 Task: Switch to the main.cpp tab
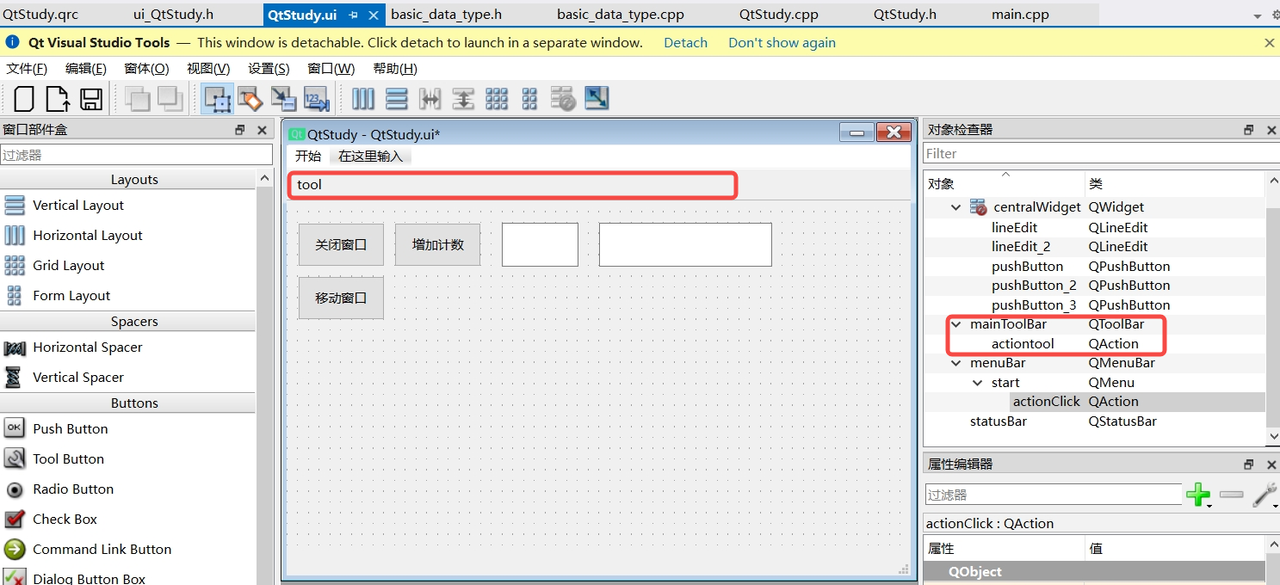(x=1020, y=14)
